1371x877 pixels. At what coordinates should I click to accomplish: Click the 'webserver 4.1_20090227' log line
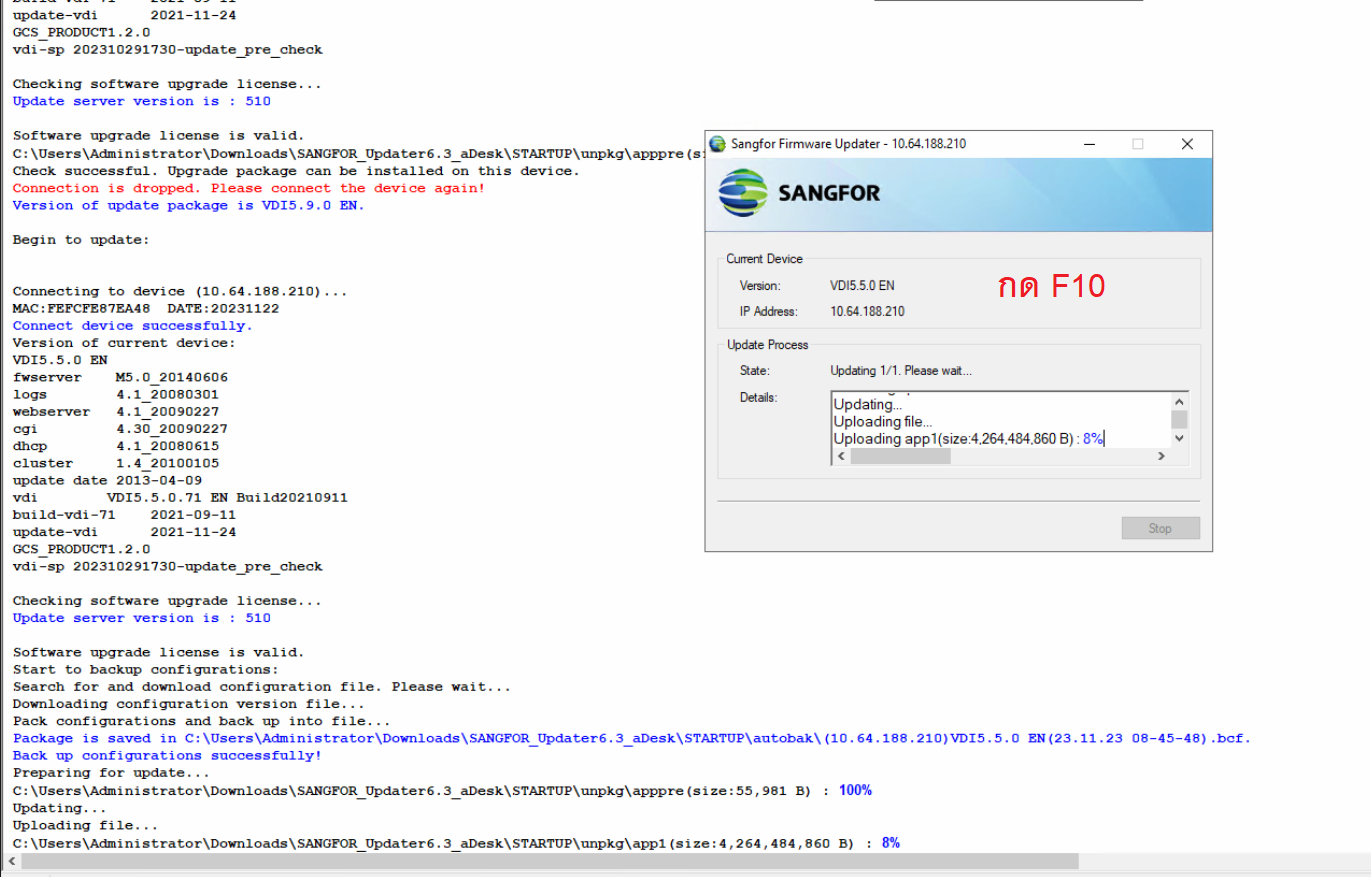116,411
